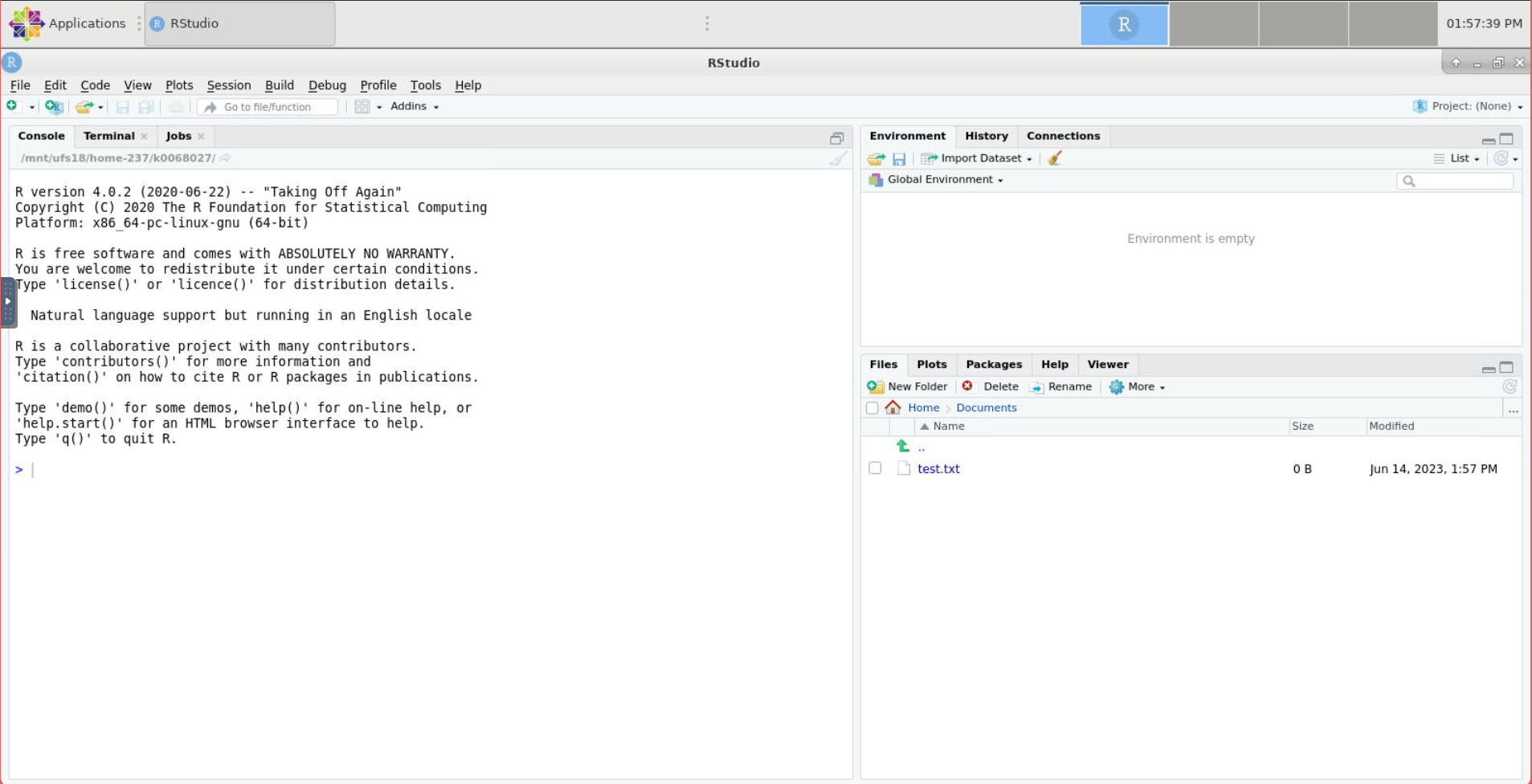The height and width of the screenshot is (784, 1532).
Task: Open the Project (None) menu
Action: 1468,106
